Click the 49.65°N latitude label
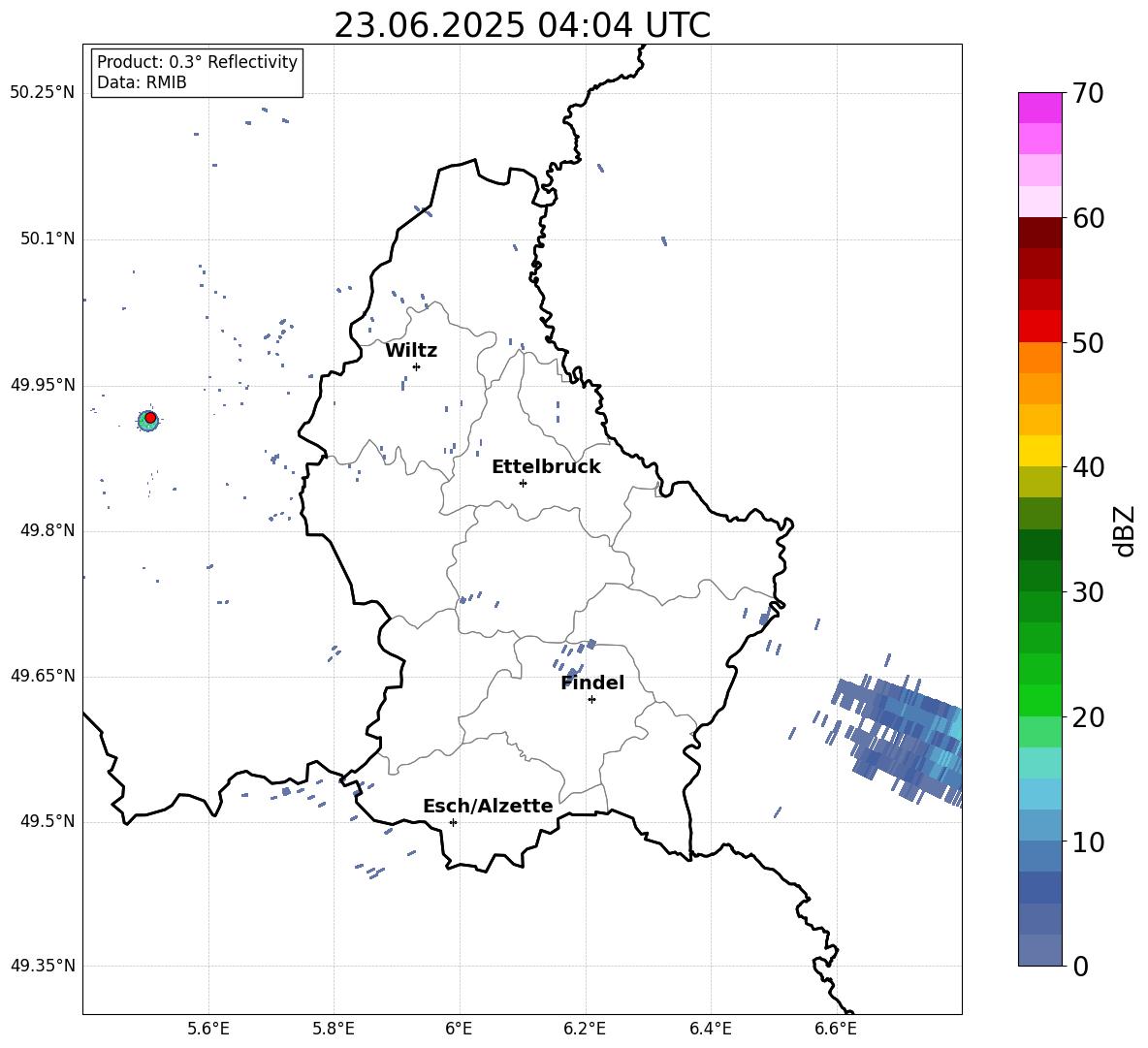Viewport: 1148px width, 1048px height. [43, 676]
